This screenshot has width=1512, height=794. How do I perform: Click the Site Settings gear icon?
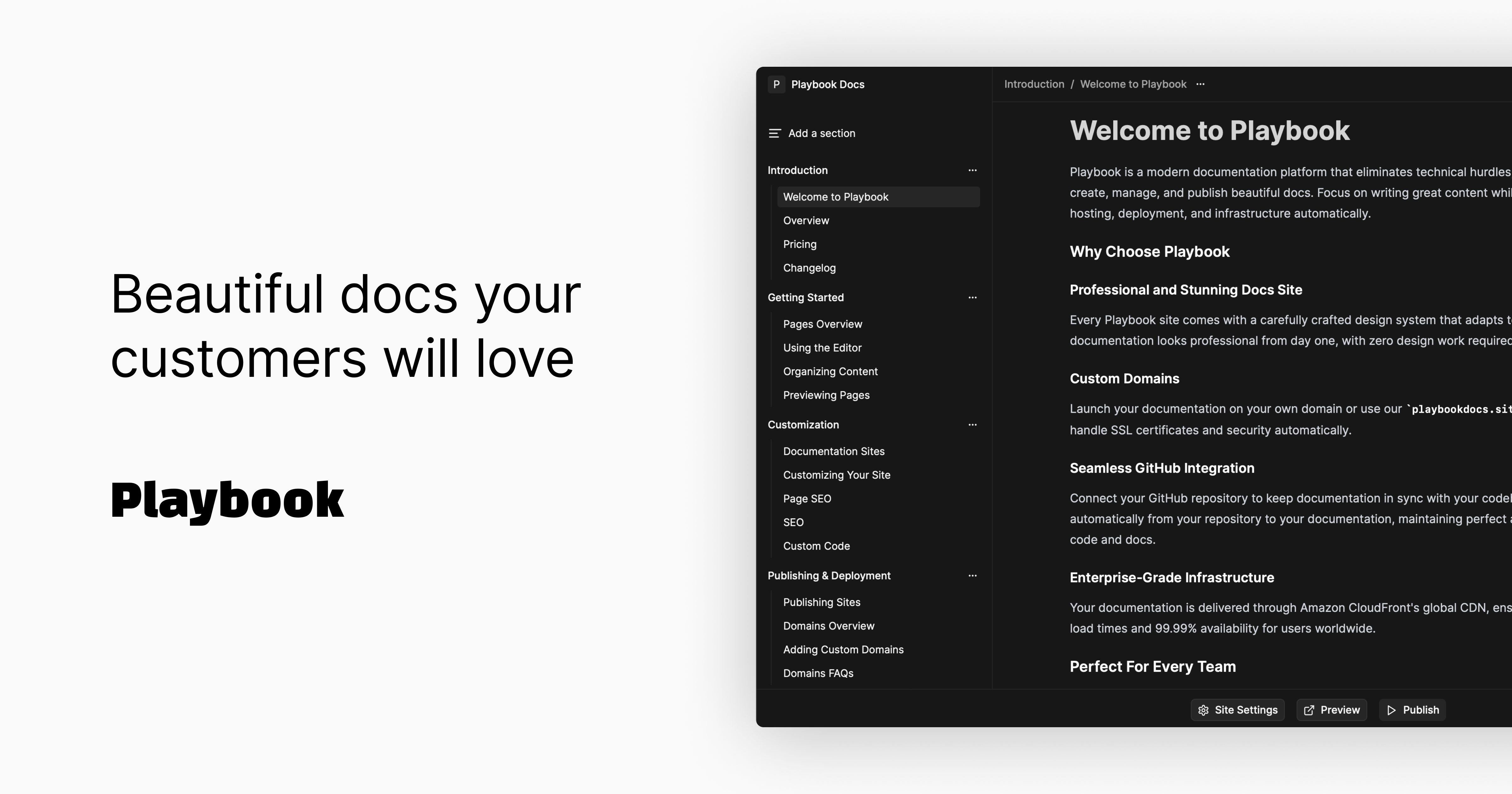click(x=1203, y=710)
